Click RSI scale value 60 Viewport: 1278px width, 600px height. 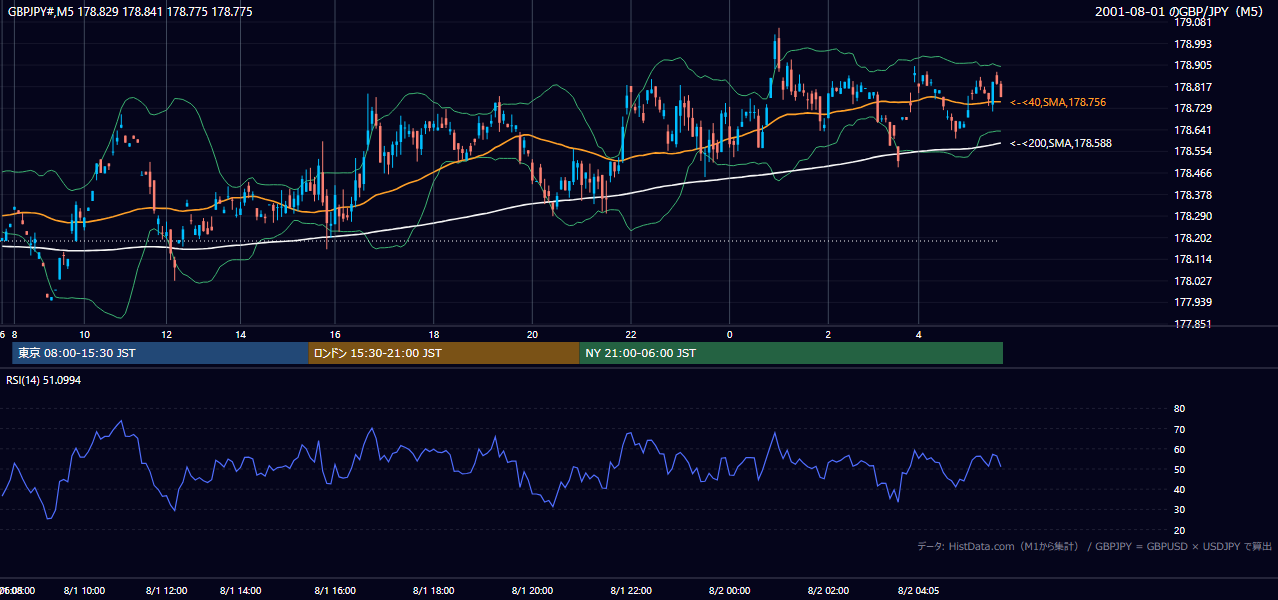pos(1179,449)
